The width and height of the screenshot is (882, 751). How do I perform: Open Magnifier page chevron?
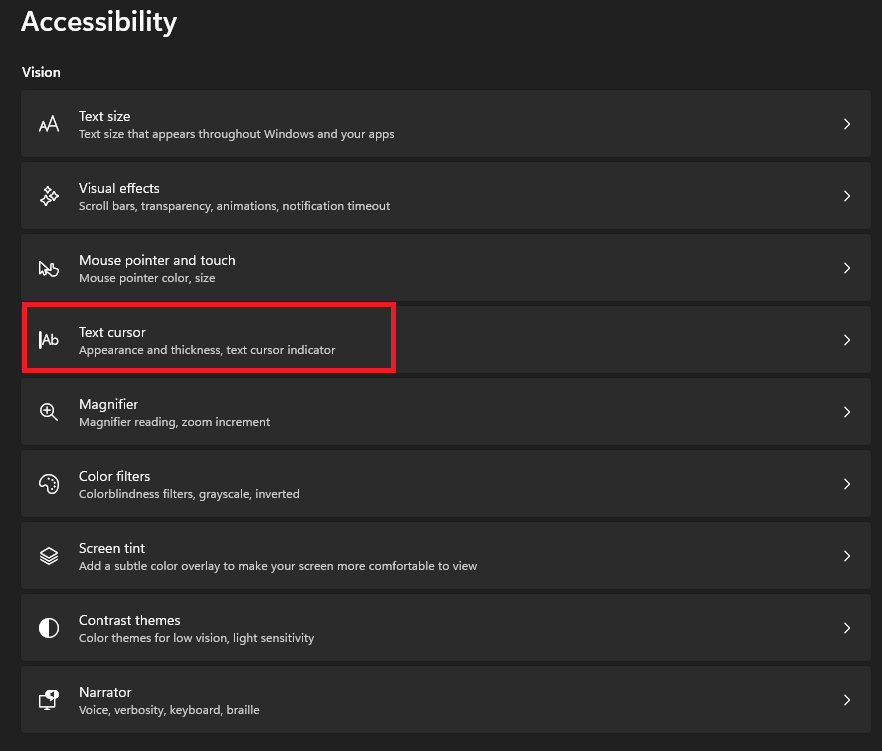point(847,412)
